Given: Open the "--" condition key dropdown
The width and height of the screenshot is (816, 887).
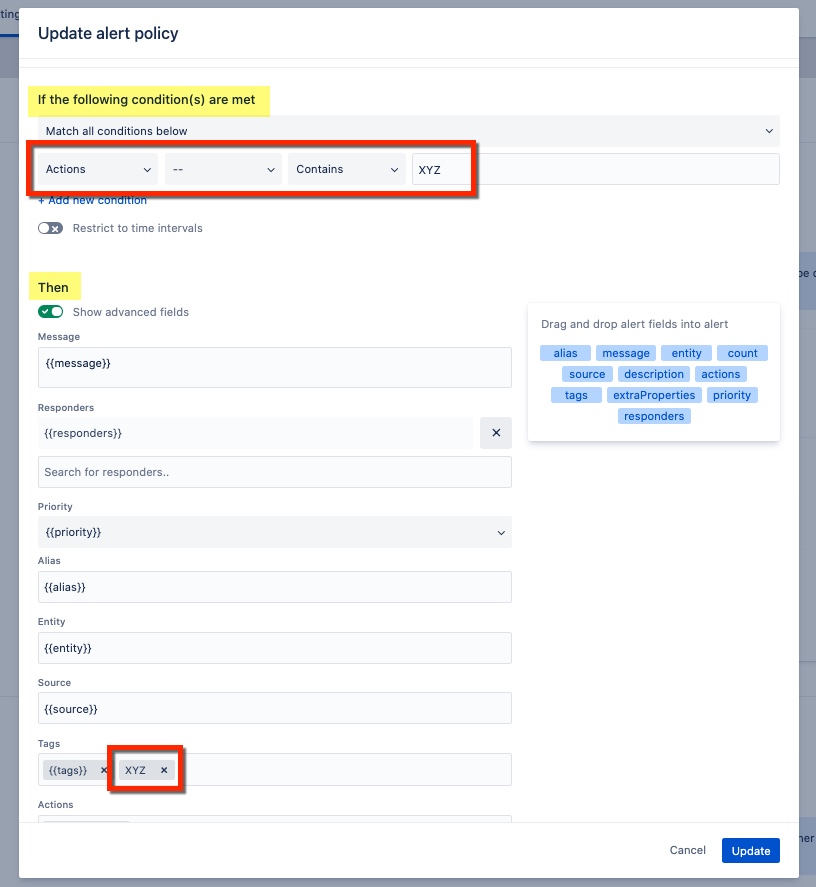Looking at the screenshot, I should 222,169.
